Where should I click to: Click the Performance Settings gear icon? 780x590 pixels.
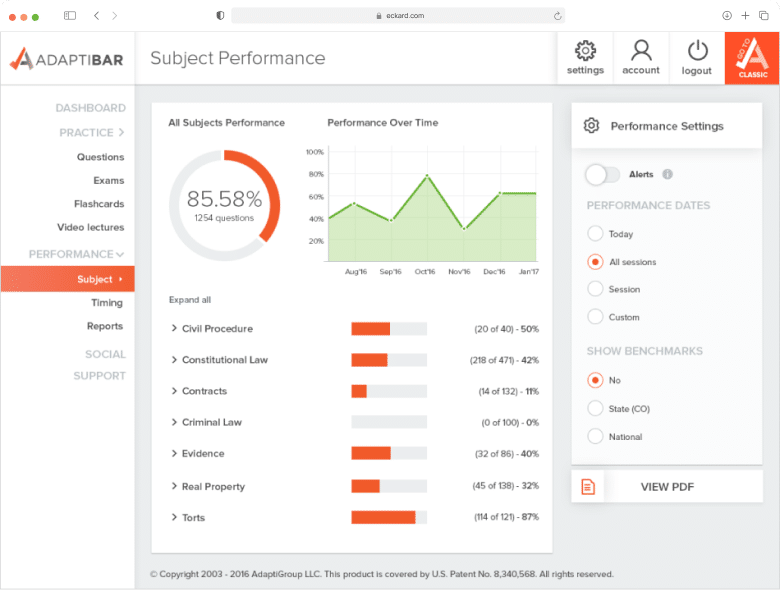click(591, 126)
